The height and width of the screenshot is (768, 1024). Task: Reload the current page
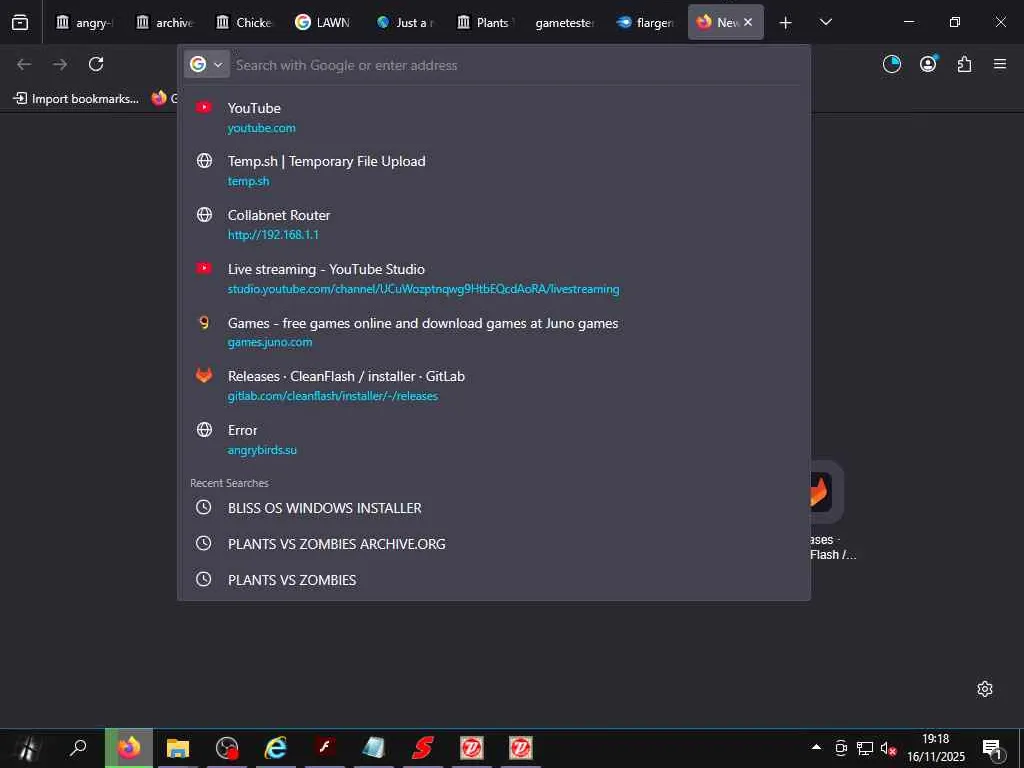click(96, 64)
